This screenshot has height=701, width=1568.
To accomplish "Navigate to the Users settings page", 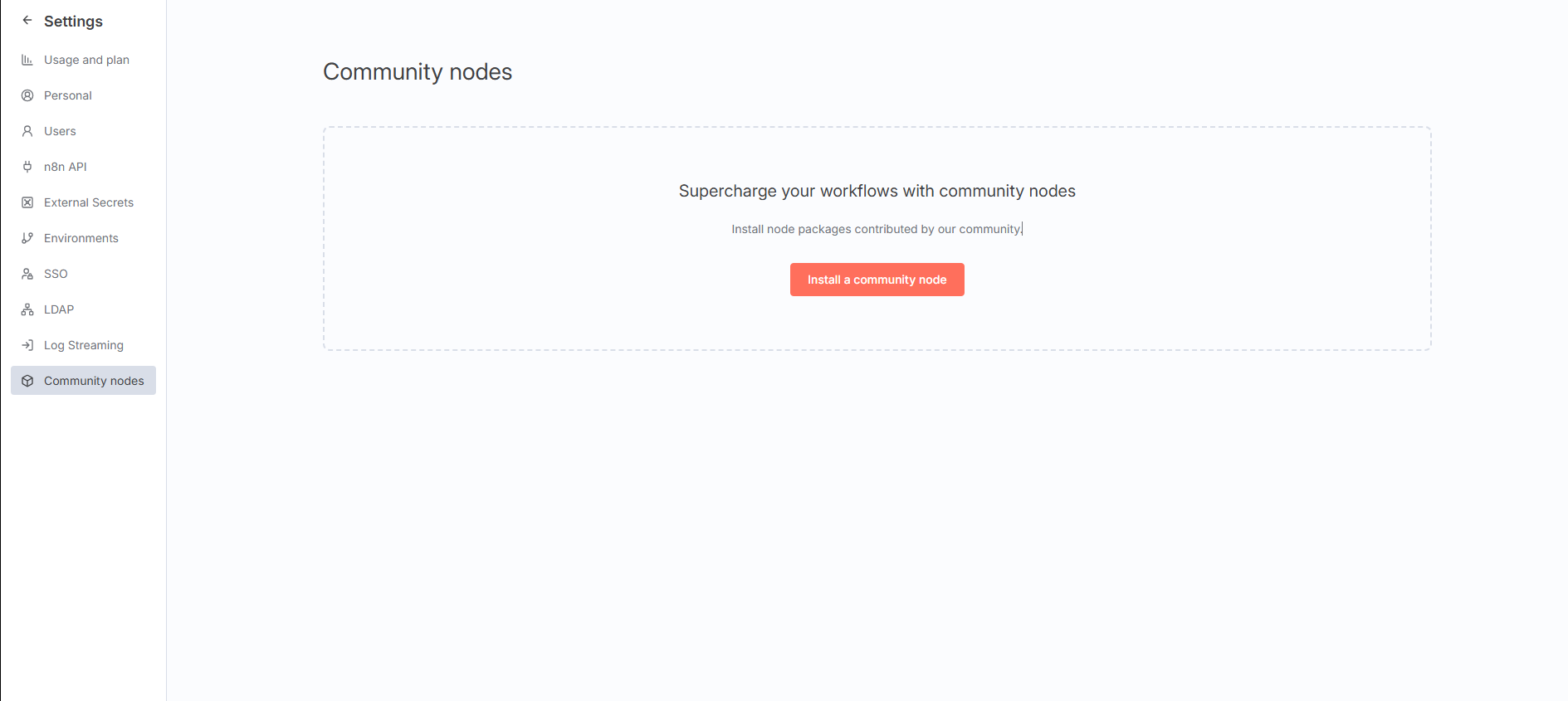I will 59,131.
